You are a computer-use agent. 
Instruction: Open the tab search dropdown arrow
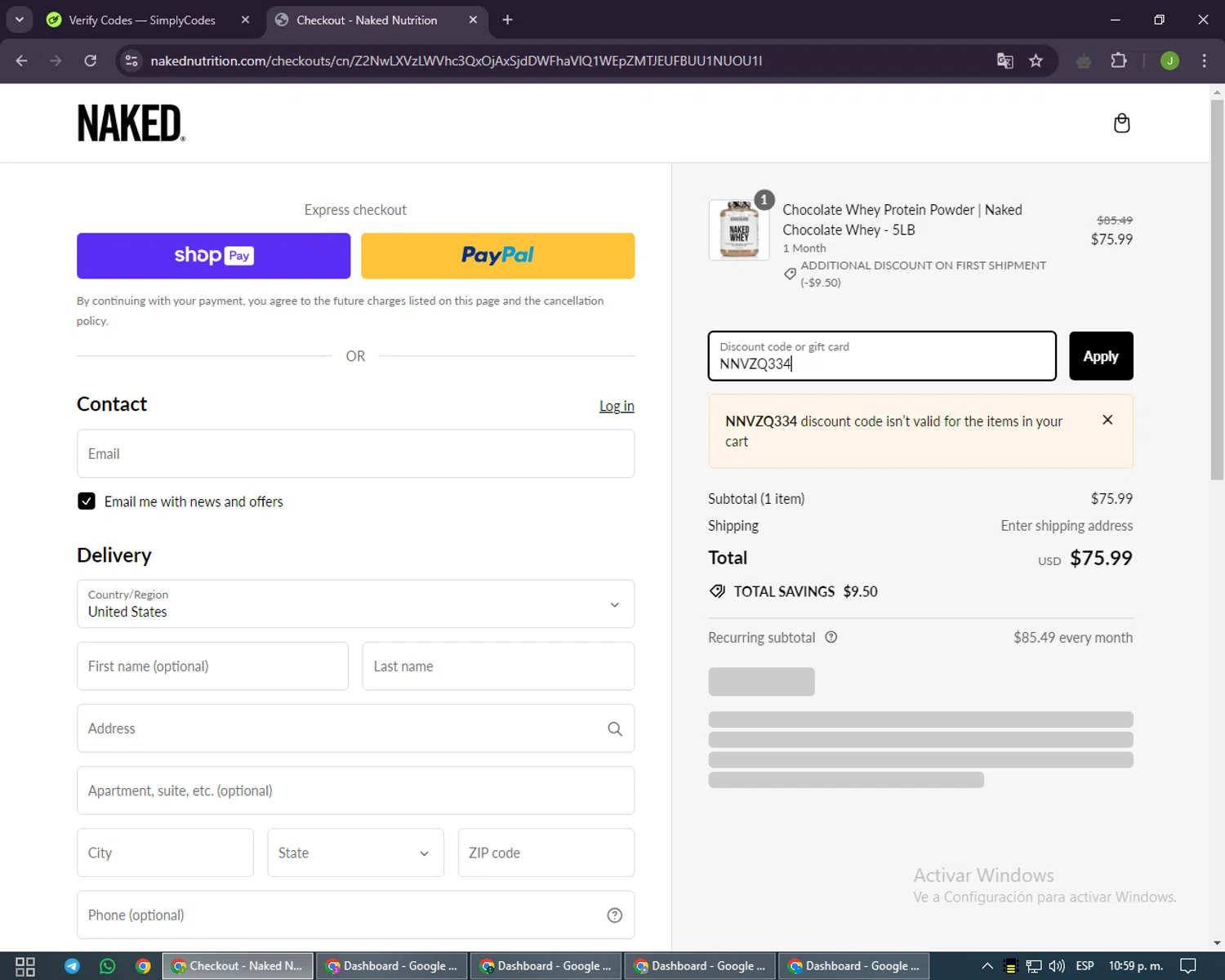pos(19,20)
